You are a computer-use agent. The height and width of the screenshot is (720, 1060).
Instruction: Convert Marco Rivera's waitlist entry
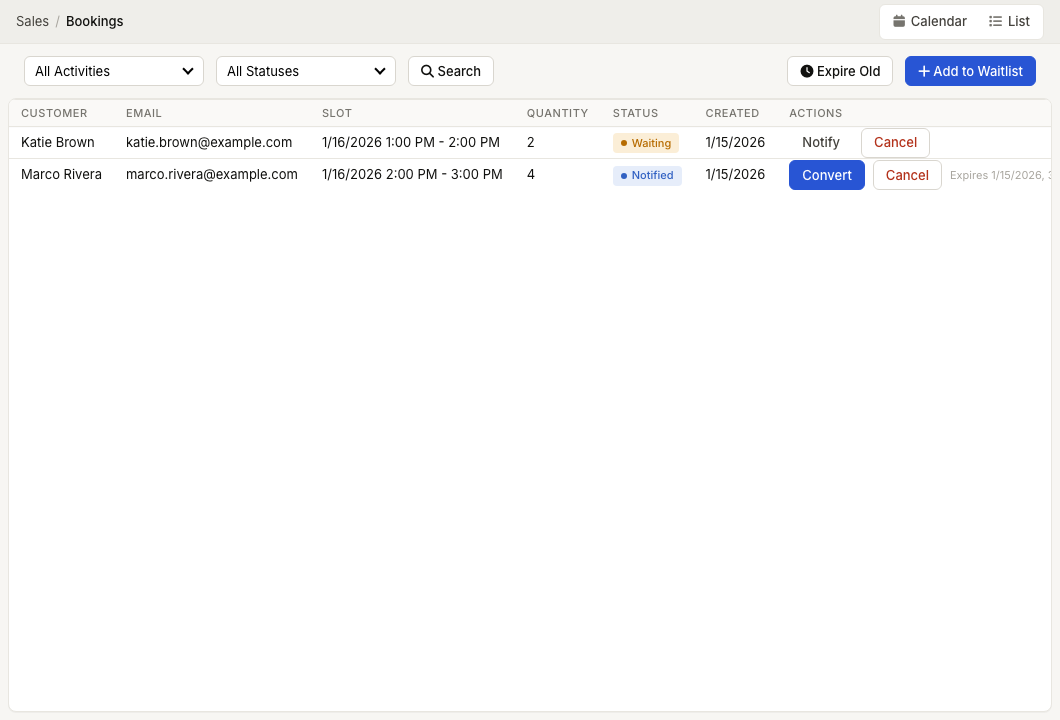tap(827, 175)
